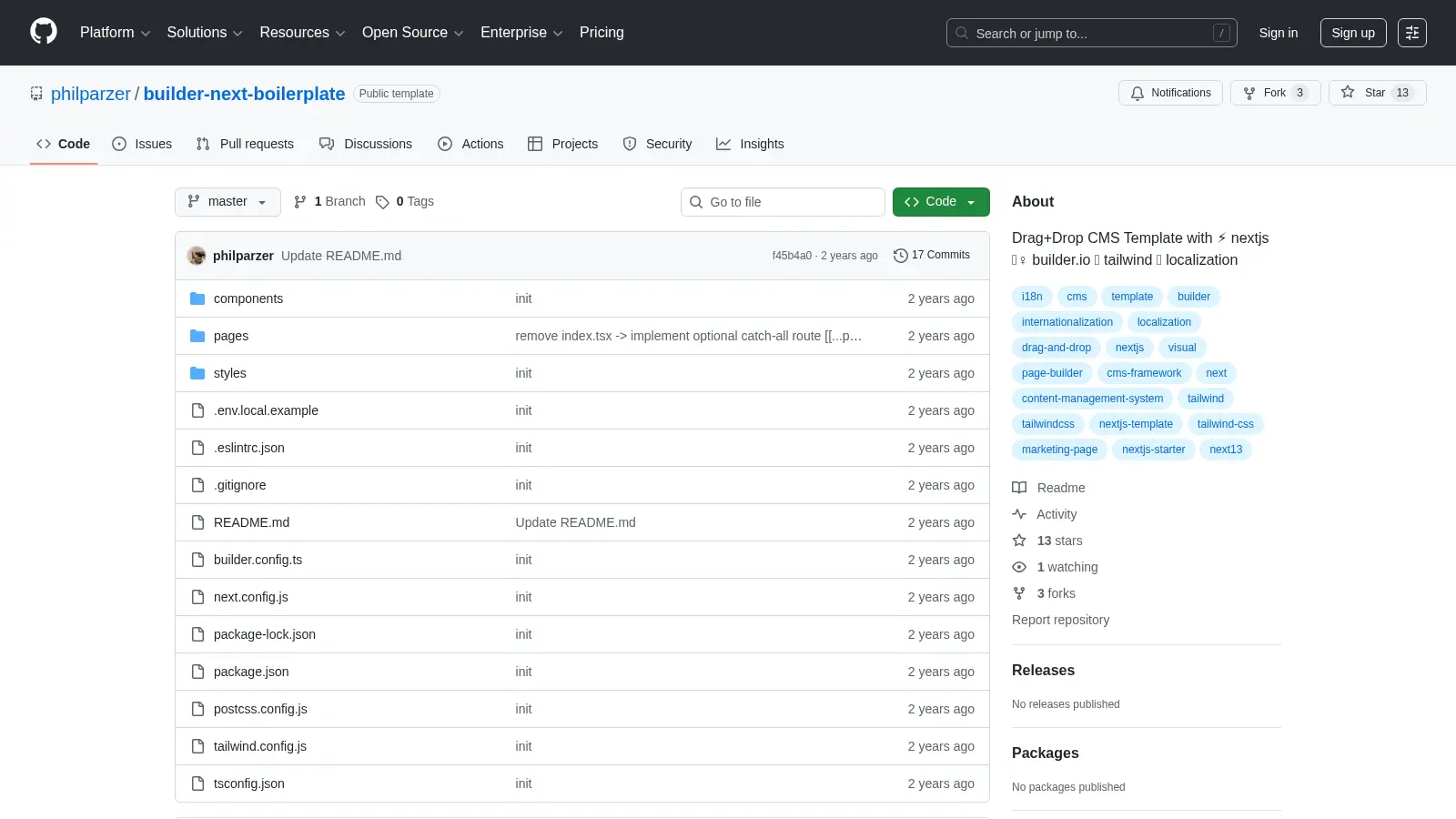Expand the Resources menu
Image resolution: width=1456 pixels, height=819 pixels.
click(302, 33)
